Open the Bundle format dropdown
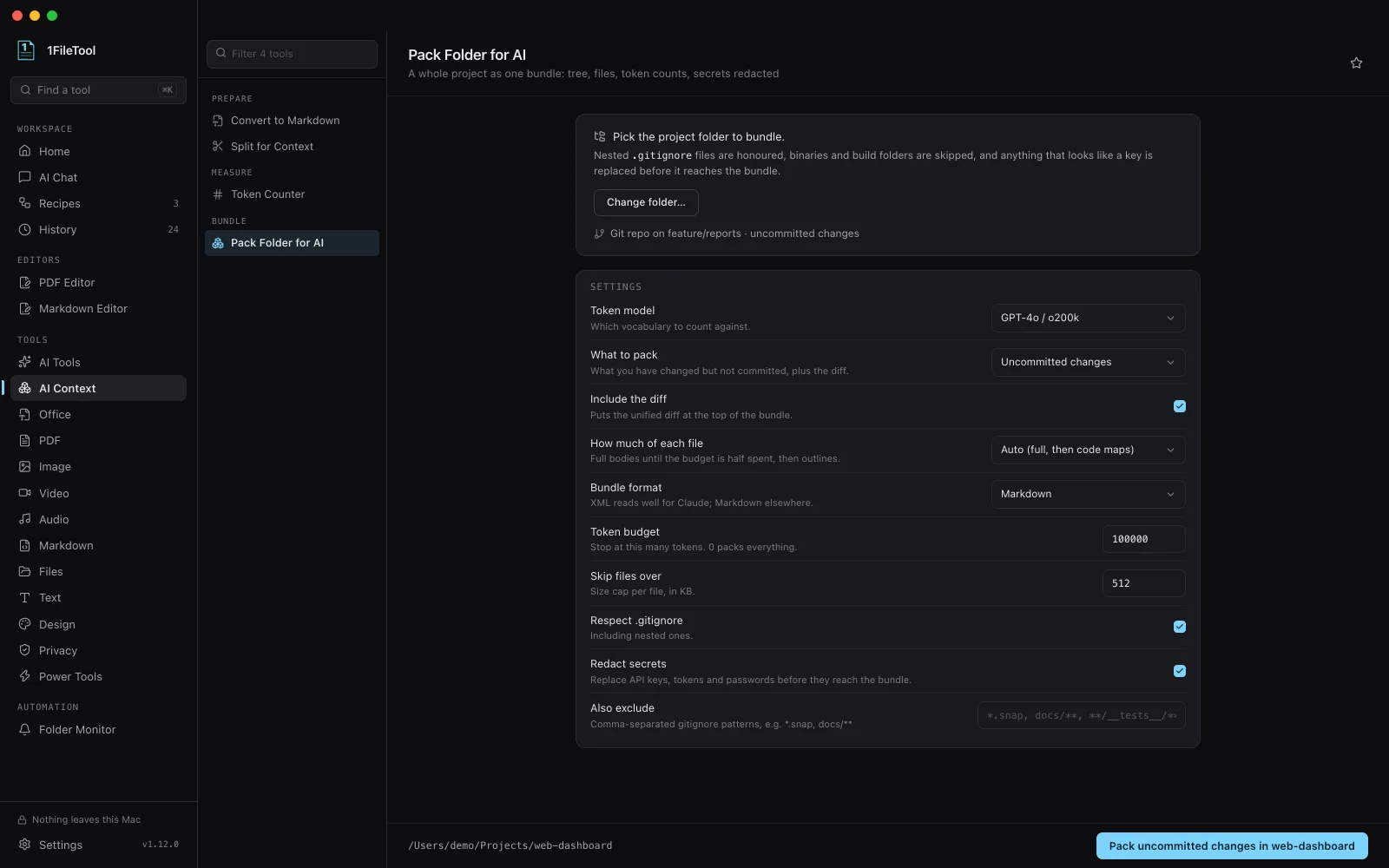Image resolution: width=1389 pixels, height=868 pixels. pyautogui.click(x=1088, y=494)
